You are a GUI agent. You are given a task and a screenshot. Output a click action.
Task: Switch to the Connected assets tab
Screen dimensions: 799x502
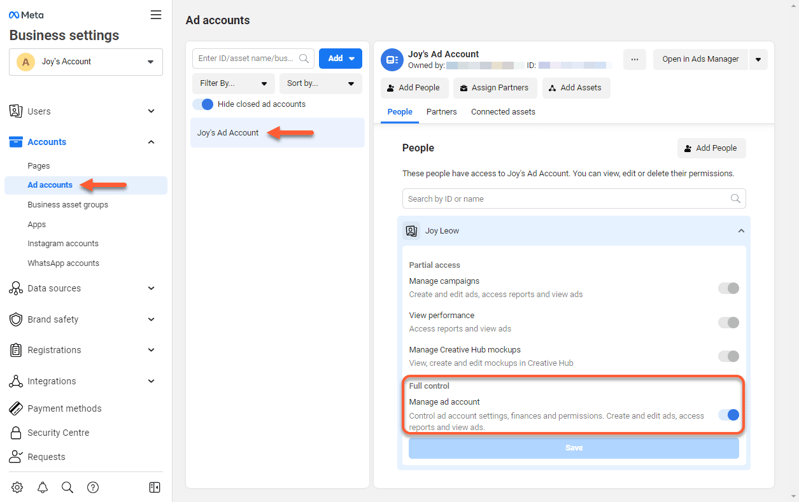tap(502, 112)
